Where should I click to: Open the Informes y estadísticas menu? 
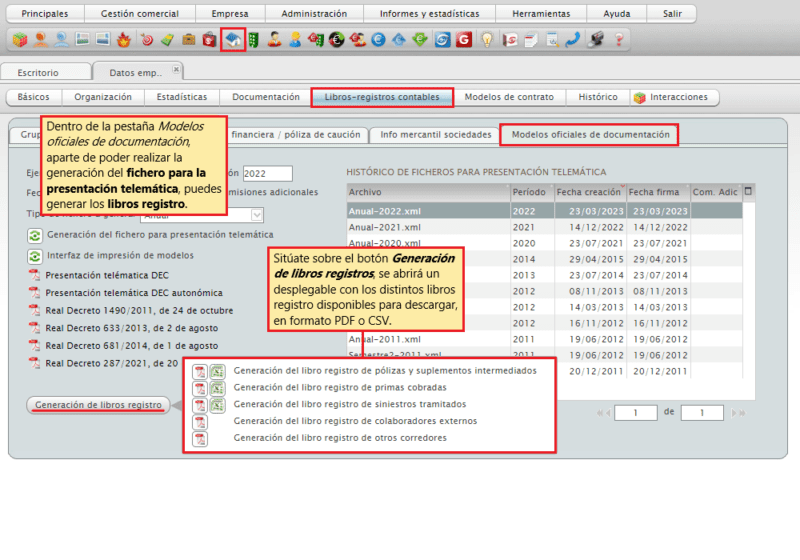422,14
